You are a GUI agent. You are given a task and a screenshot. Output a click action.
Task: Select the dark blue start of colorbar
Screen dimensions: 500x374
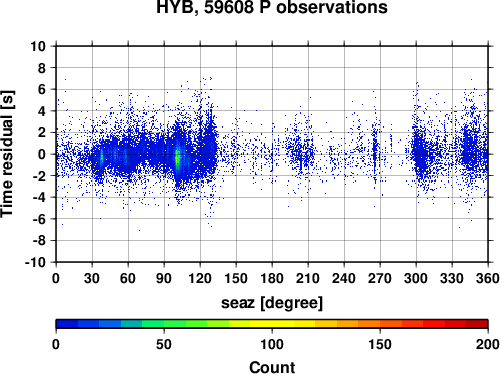click(67, 324)
